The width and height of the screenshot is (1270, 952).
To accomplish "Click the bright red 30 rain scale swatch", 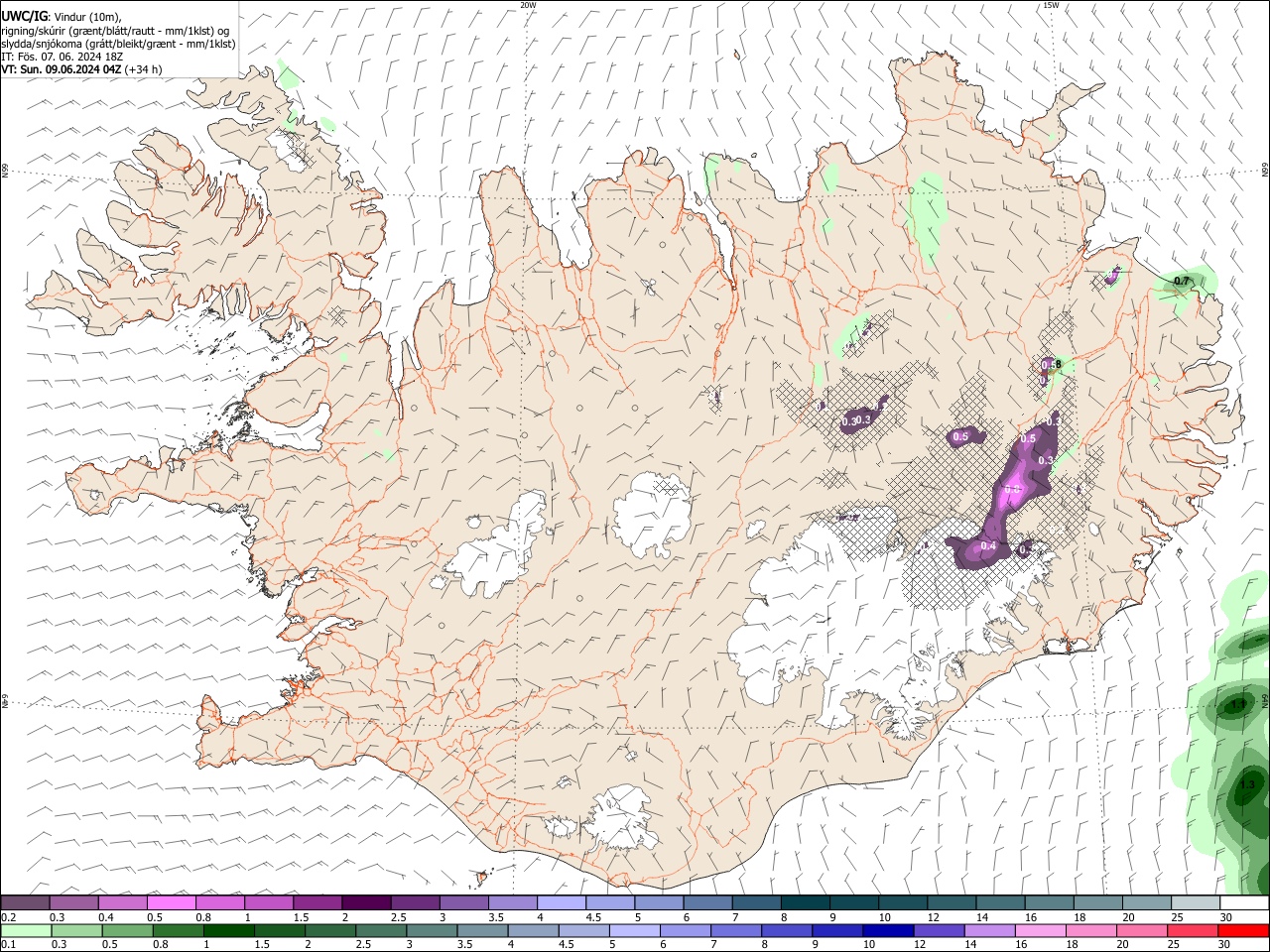I will 1243,930.
